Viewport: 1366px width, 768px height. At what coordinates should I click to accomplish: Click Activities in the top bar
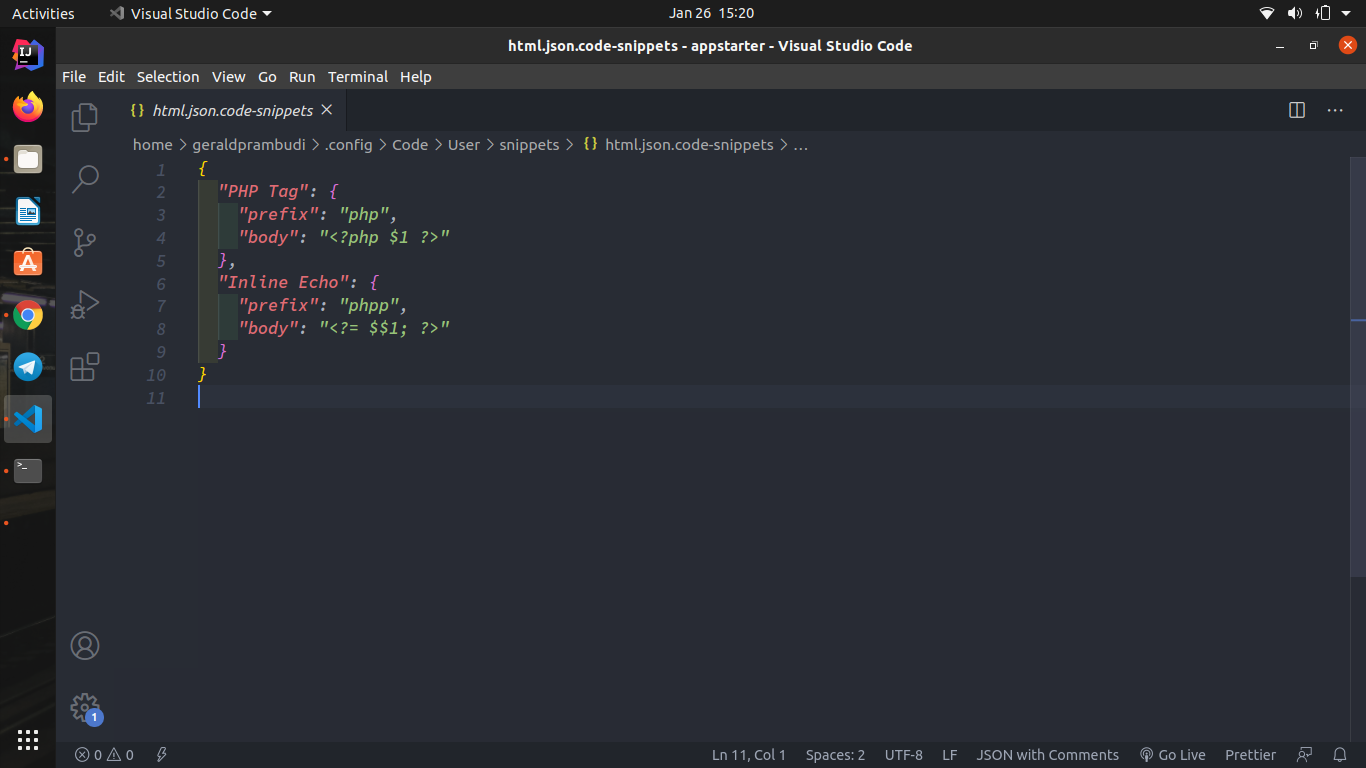43,13
